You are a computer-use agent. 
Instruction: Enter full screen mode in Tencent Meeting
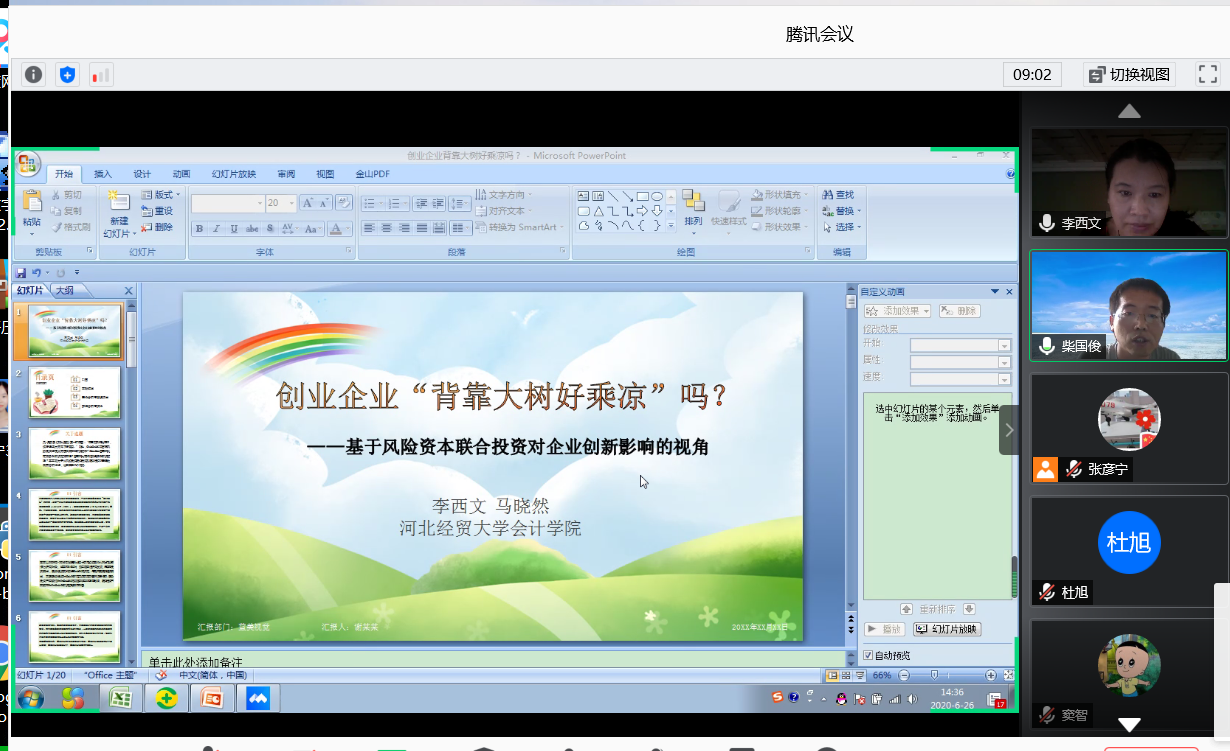pyautogui.click(x=1207, y=74)
